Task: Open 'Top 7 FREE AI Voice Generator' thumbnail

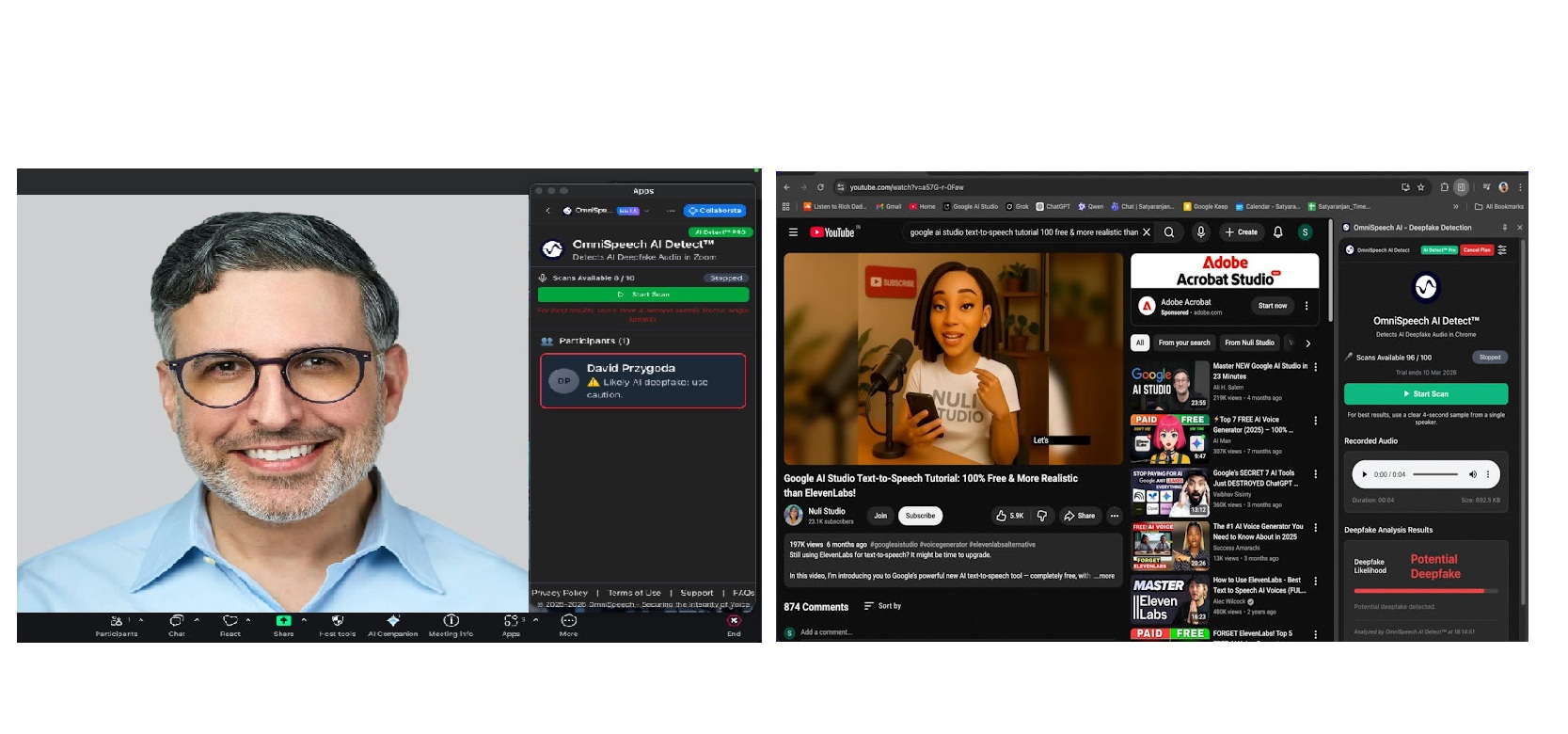Action: 1169,438
